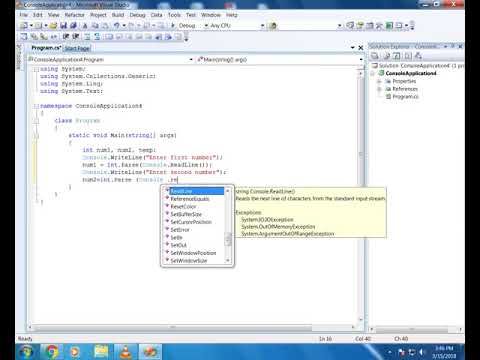
Task: Open the Properties Window toolbar icon
Action: pos(360,25)
